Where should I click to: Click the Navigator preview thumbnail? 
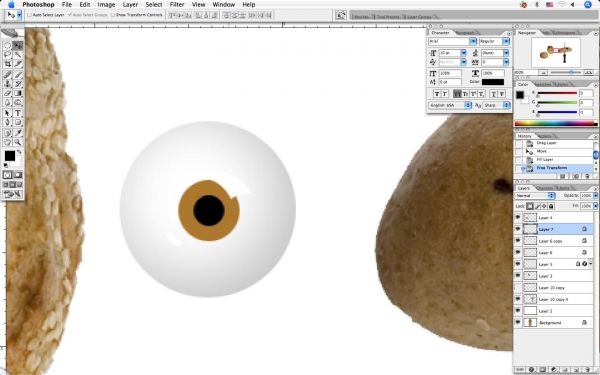[556, 53]
